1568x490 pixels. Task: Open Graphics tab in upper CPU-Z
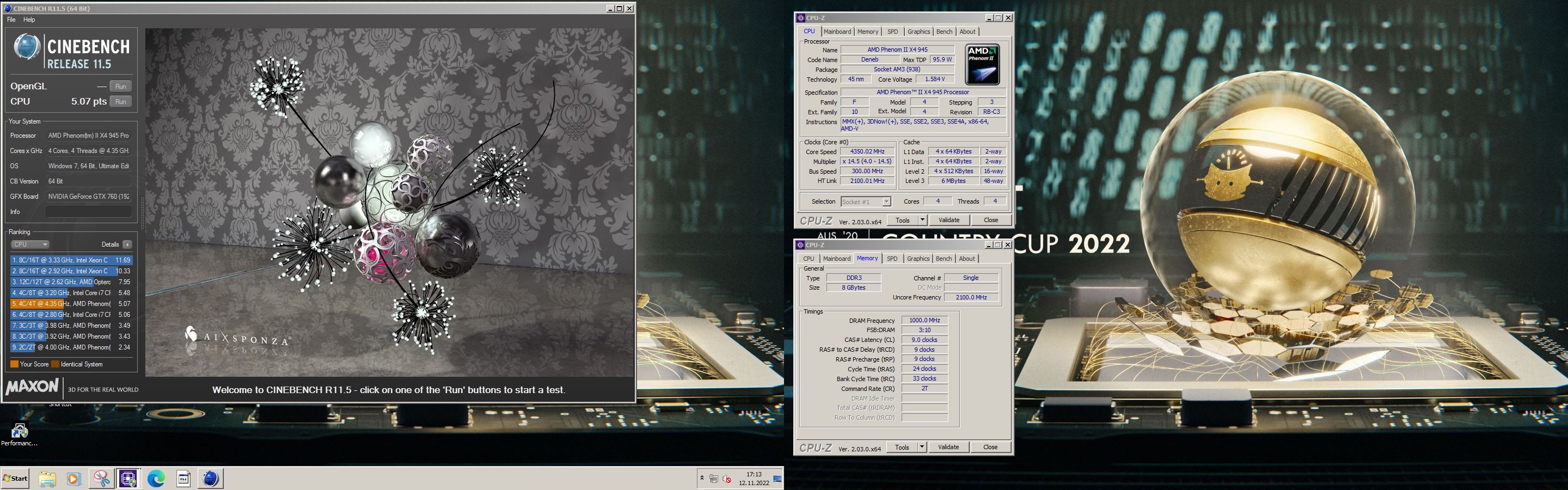(x=918, y=32)
